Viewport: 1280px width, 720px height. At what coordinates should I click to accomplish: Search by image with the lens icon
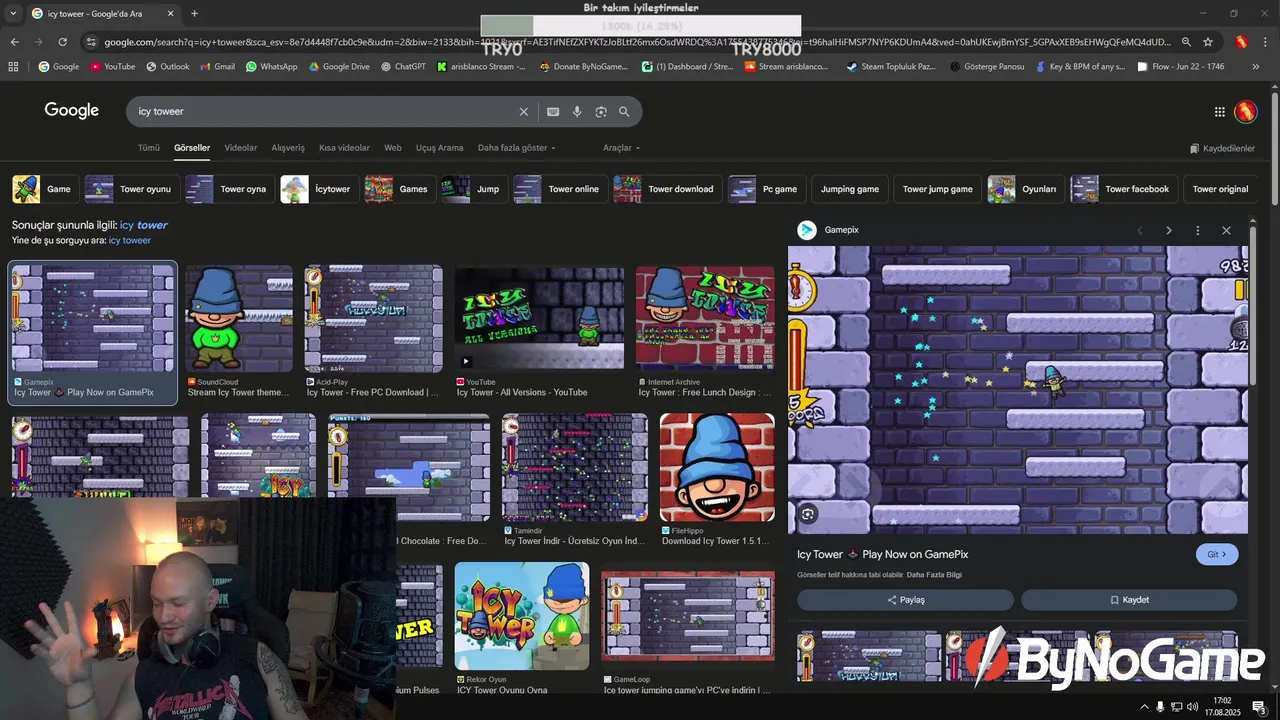click(x=601, y=112)
